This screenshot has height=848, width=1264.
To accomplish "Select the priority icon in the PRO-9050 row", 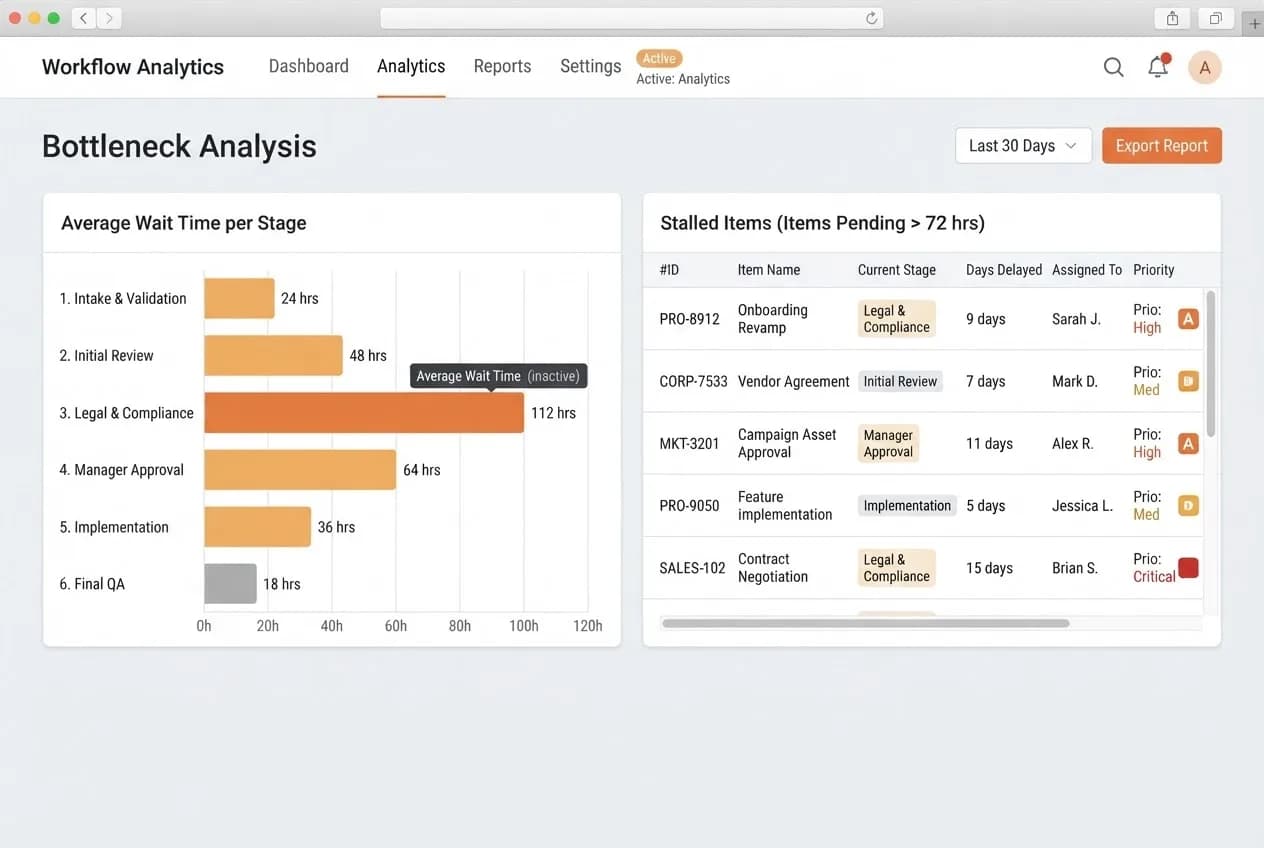I will (1188, 505).
